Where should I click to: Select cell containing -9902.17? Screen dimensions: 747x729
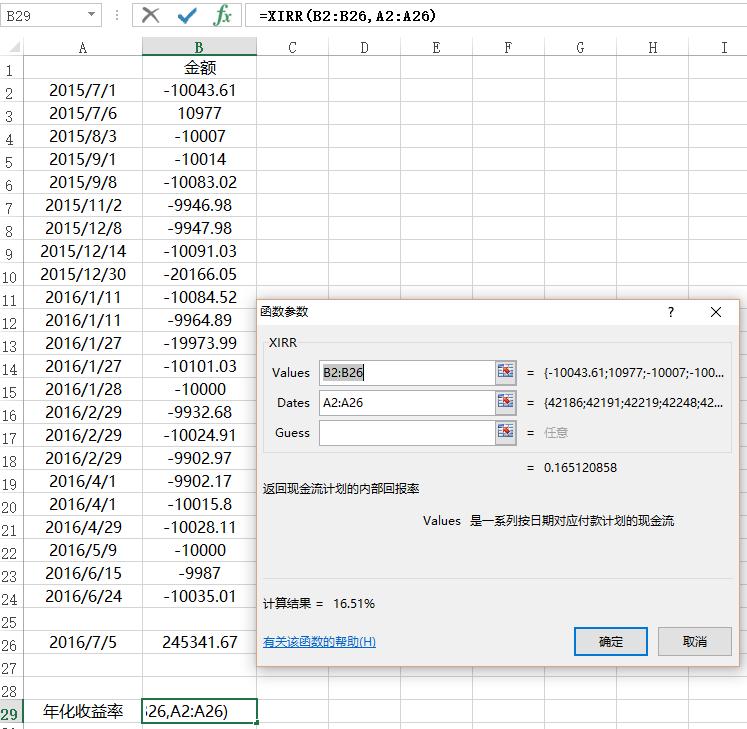[x=199, y=482]
